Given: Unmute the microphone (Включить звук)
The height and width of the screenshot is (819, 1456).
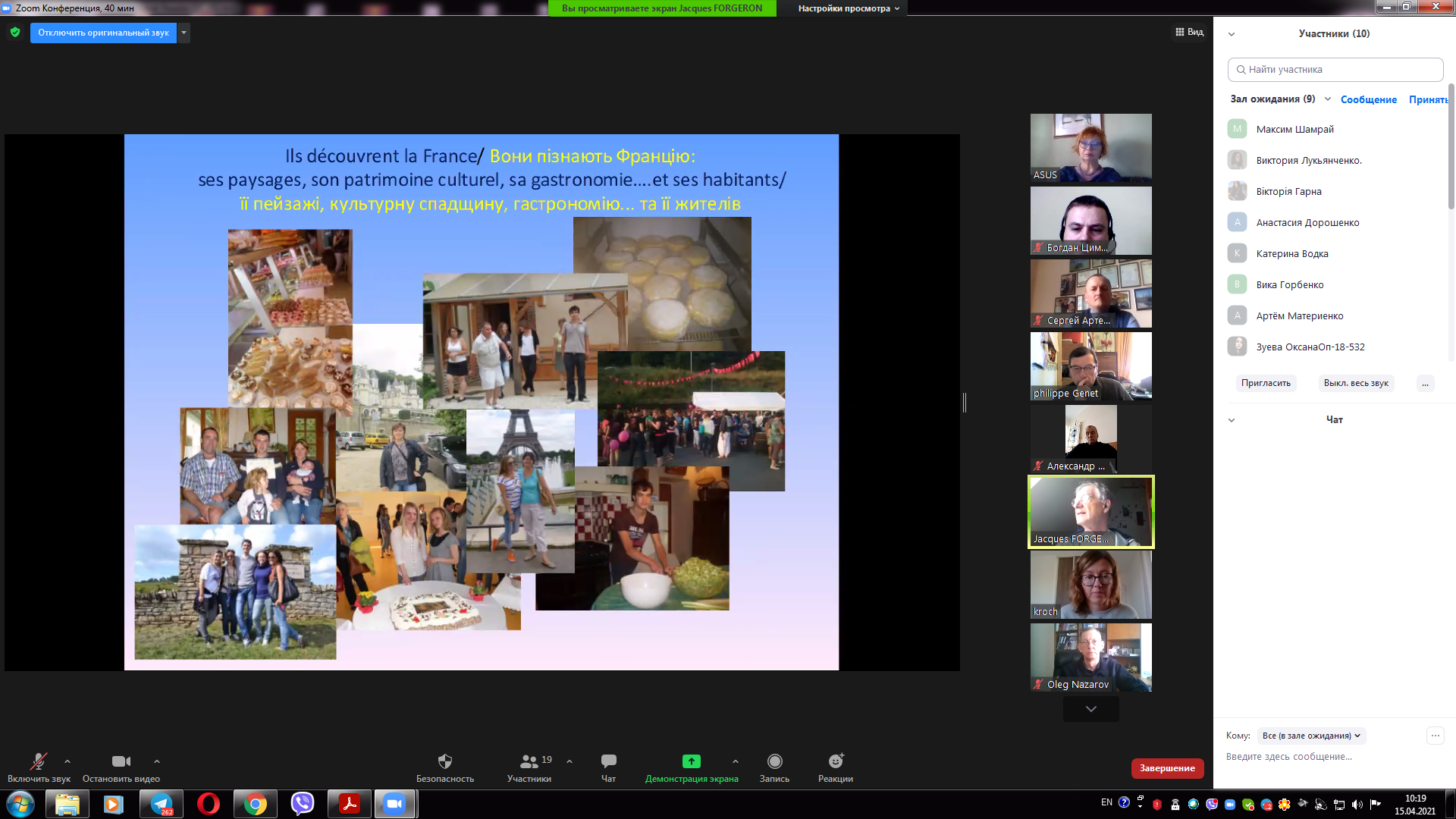Looking at the screenshot, I should [38, 761].
